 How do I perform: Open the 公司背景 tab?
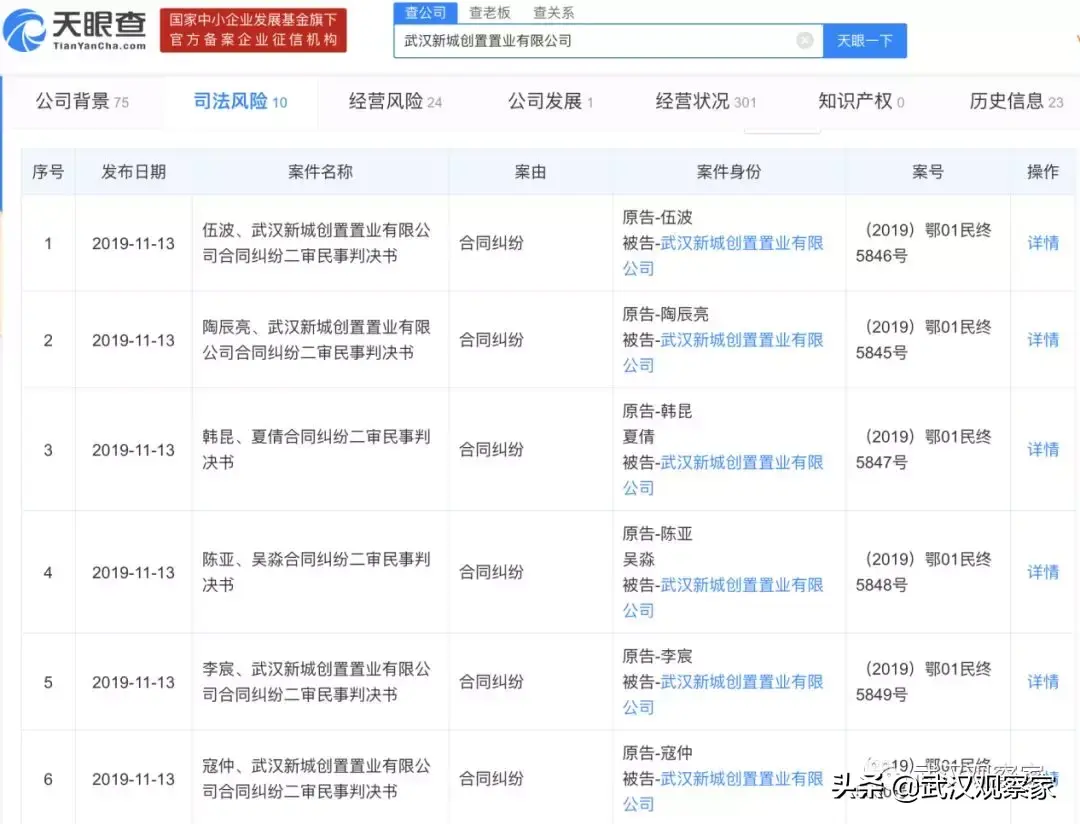click(82, 101)
